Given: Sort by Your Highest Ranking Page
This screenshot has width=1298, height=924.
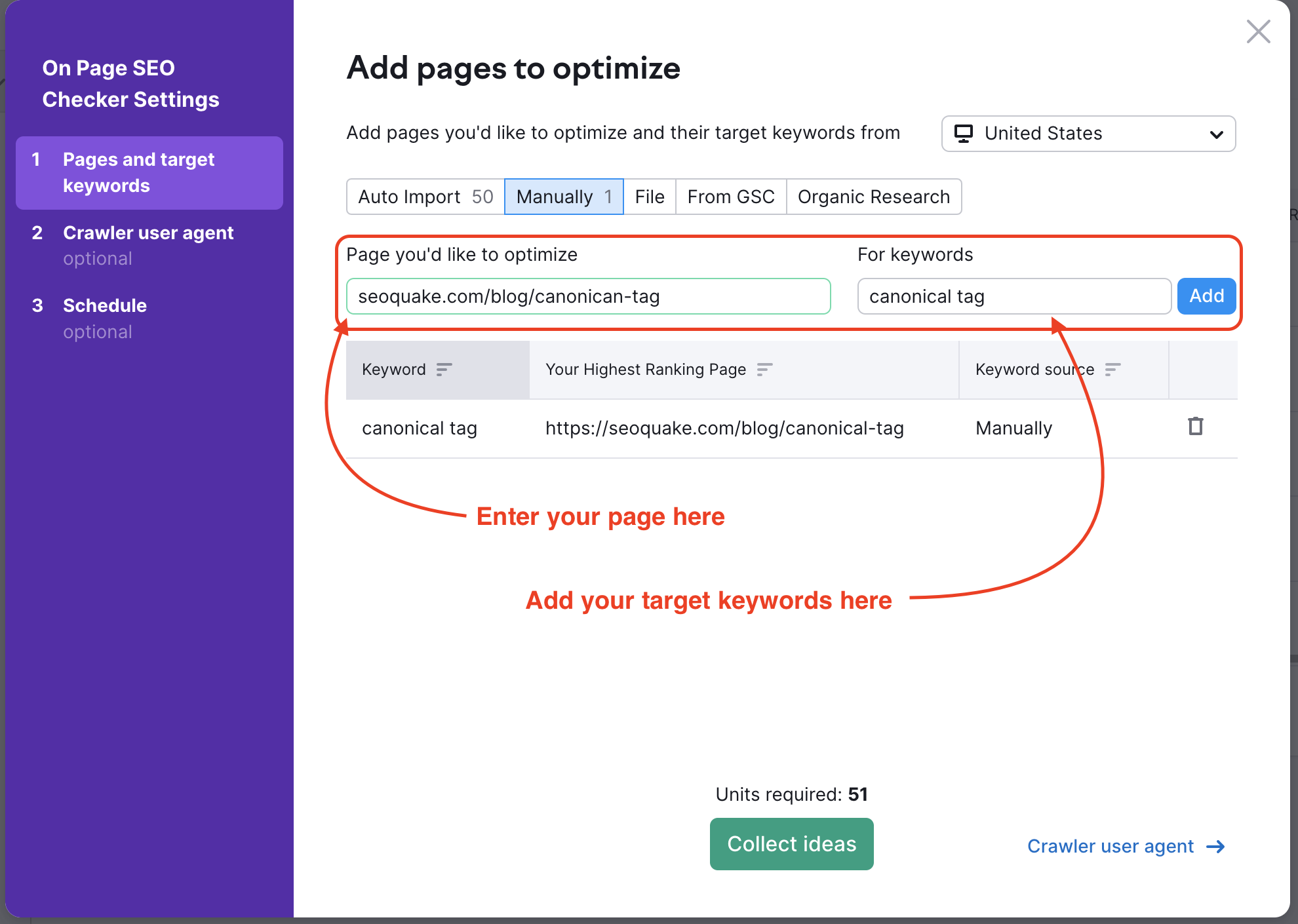Looking at the screenshot, I should tap(765, 370).
